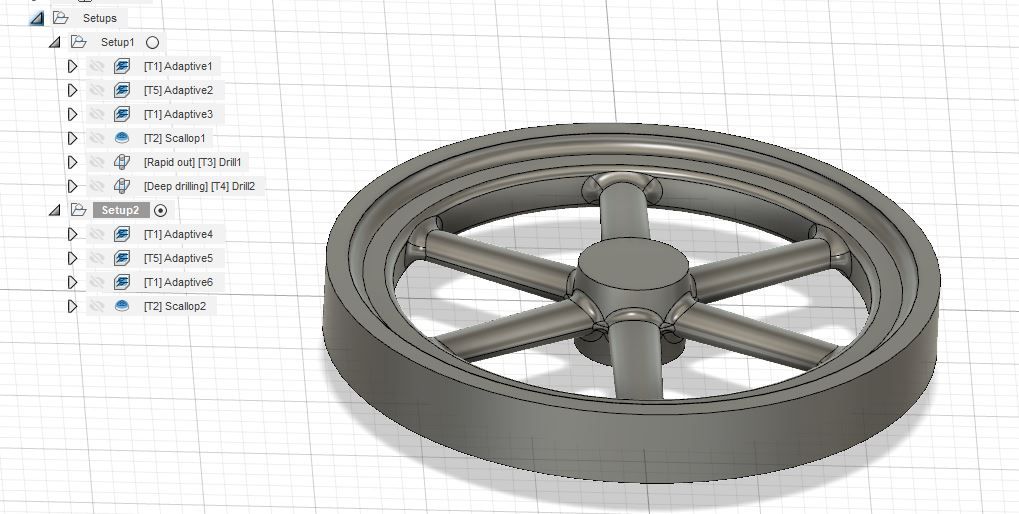Image resolution: width=1019 pixels, height=514 pixels.
Task: Toggle visibility of Adaptive3 toolpath
Action: 97,114
